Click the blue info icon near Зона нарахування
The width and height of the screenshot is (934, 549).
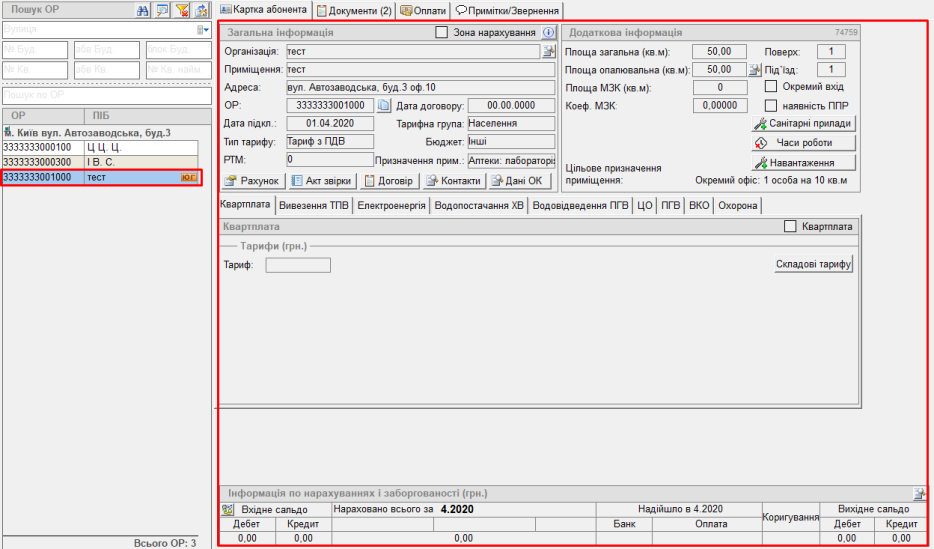pyautogui.click(x=548, y=33)
